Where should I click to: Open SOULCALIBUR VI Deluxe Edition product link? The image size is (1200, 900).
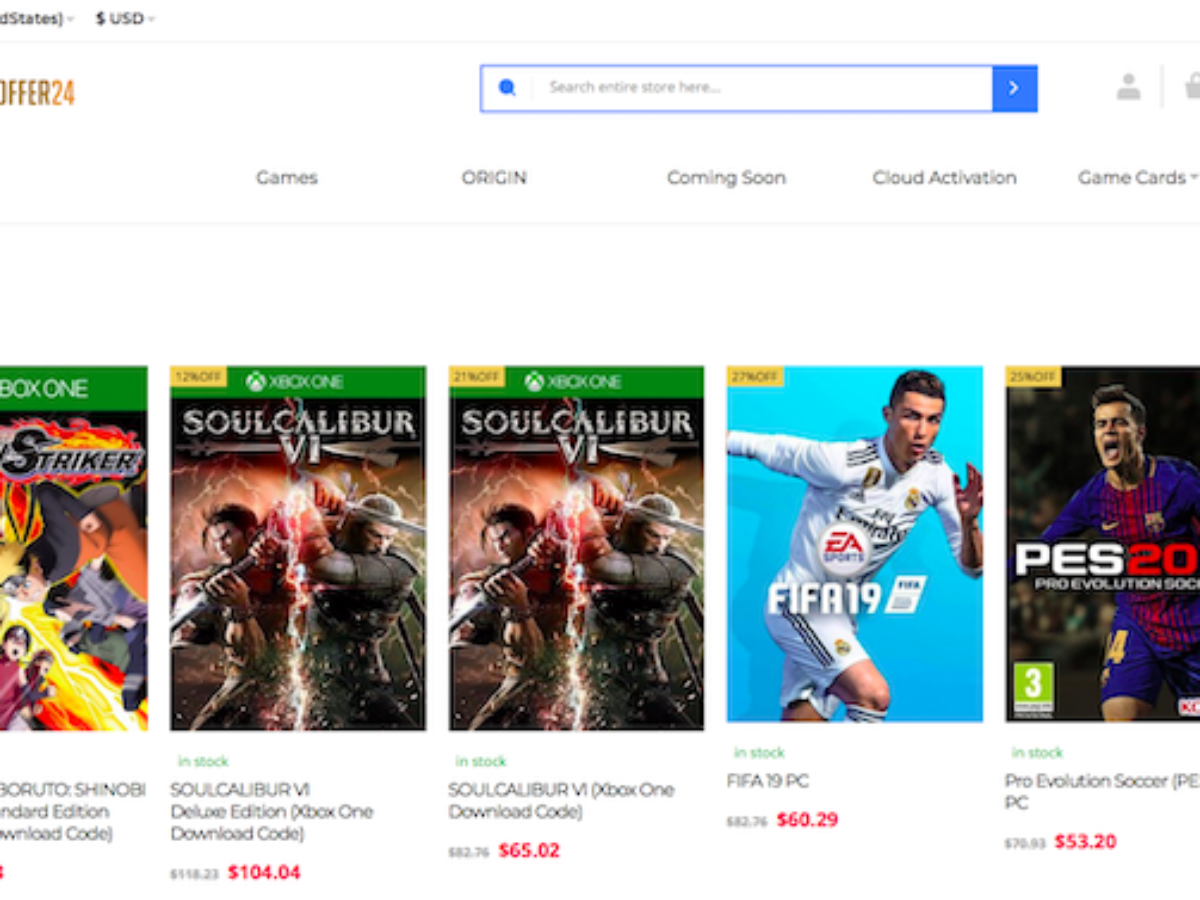[x=271, y=811]
